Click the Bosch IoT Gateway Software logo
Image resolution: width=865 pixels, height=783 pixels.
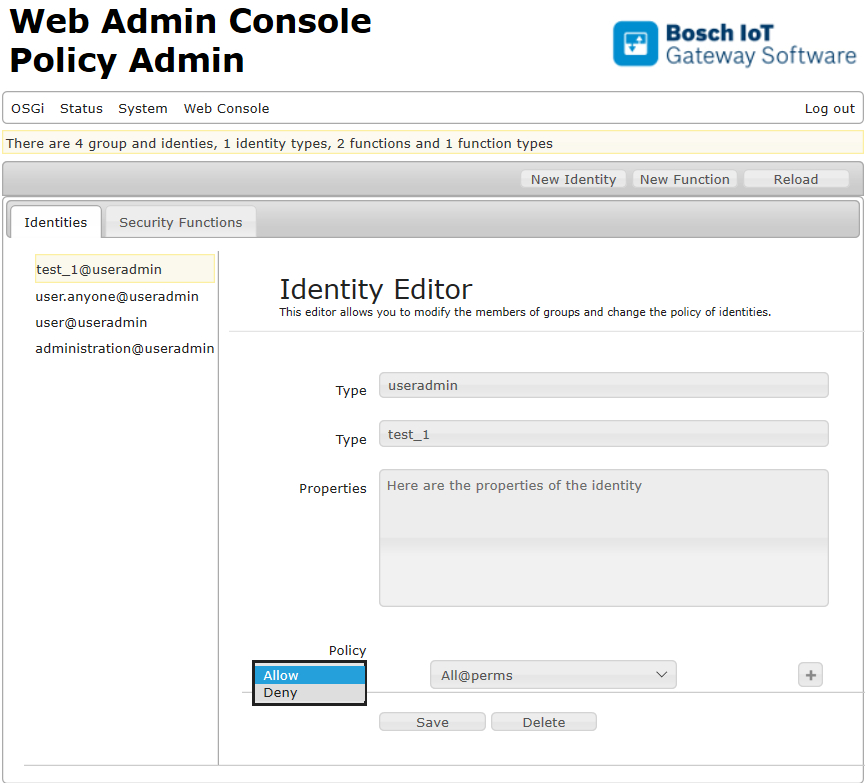735,43
